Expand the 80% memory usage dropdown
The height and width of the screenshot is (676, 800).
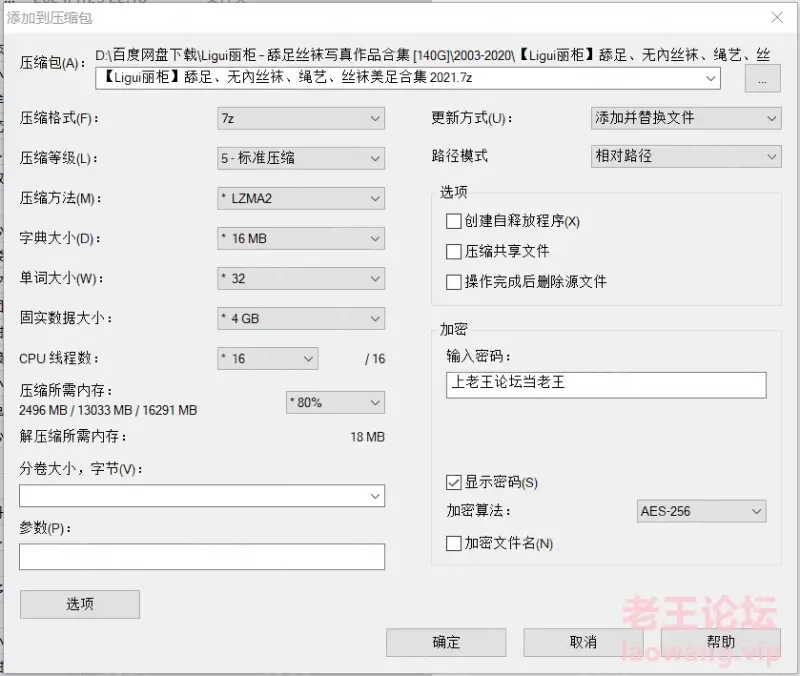(335, 403)
